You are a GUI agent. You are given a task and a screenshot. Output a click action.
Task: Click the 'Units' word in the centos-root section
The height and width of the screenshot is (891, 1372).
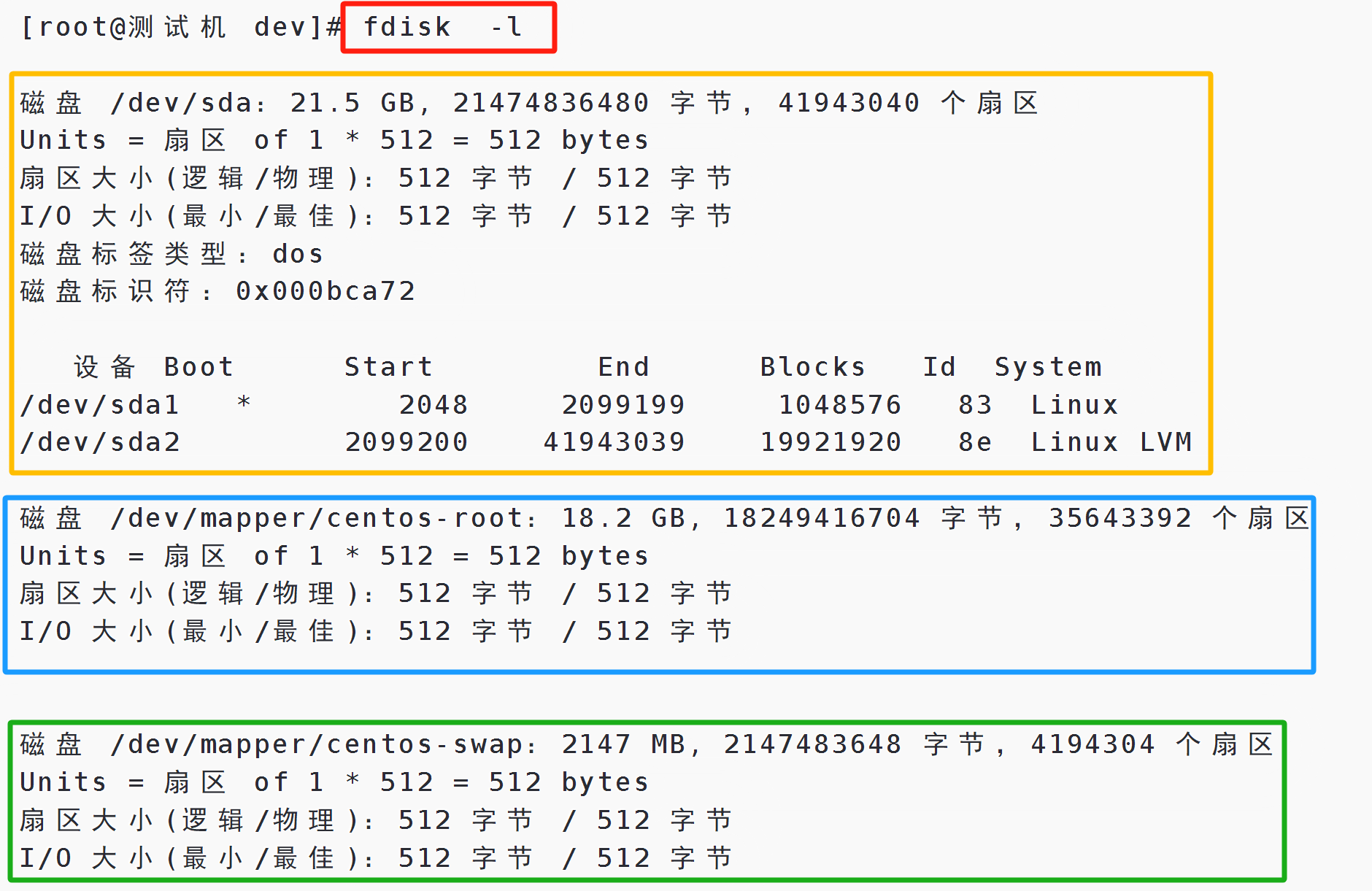pos(63,556)
